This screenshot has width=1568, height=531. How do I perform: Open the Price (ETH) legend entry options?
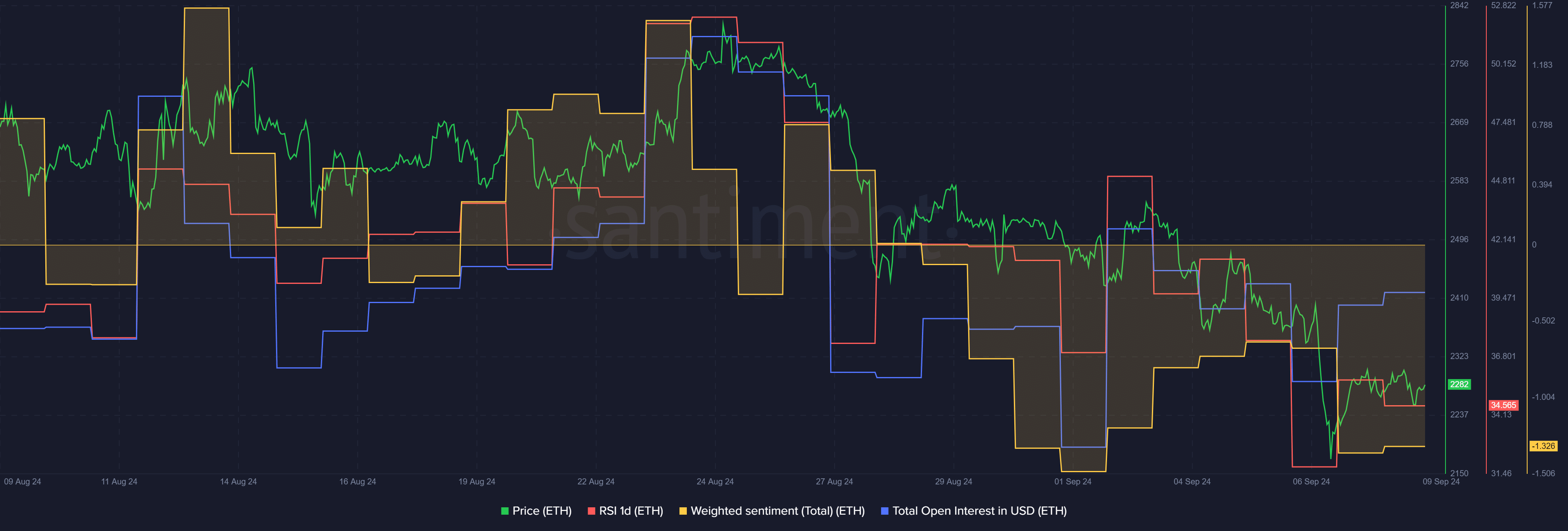click(x=538, y=511)
